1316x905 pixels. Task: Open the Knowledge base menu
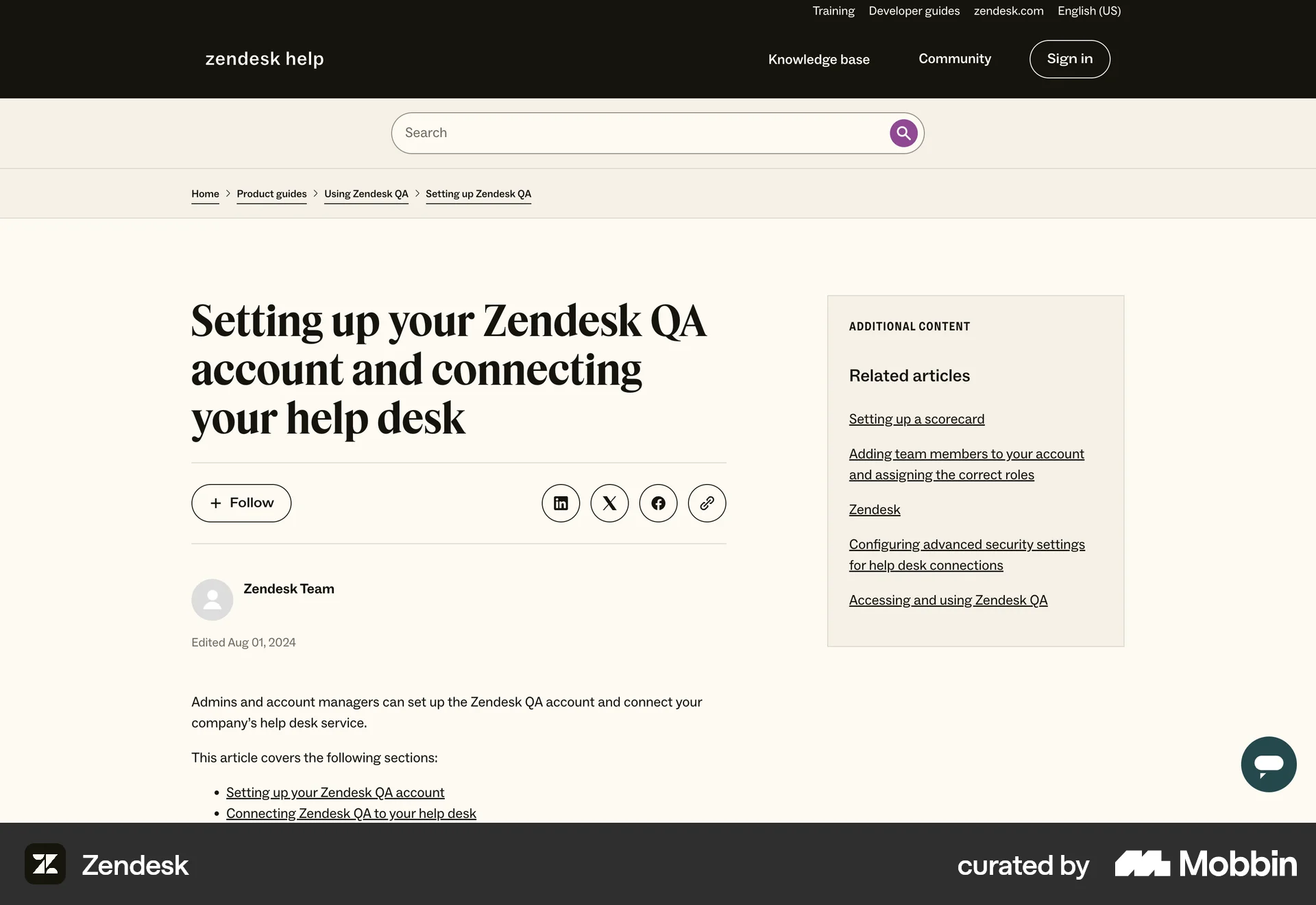coord(819,59)
